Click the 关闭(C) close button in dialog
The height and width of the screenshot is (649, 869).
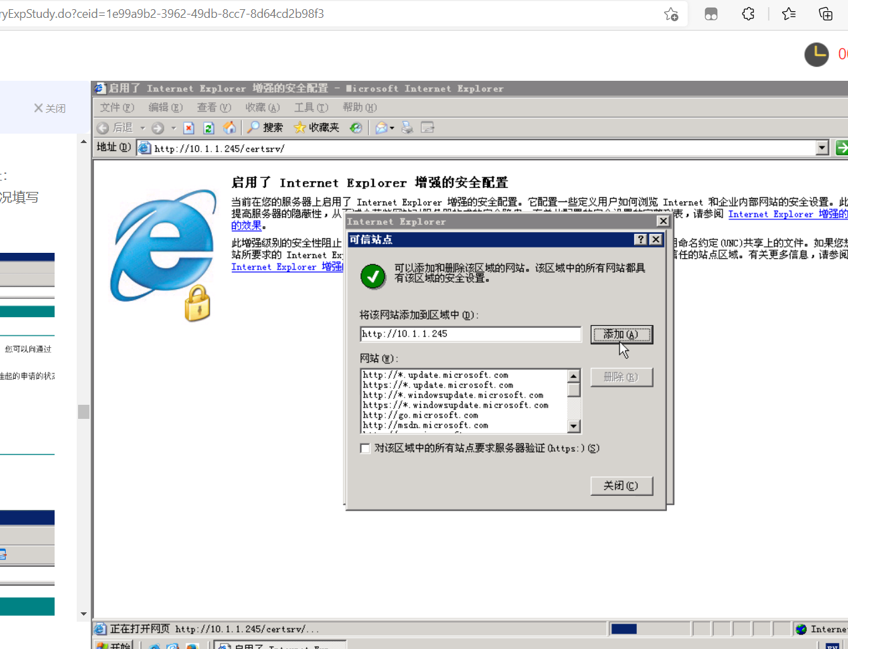pyautogui.click(x=621, y=486)
